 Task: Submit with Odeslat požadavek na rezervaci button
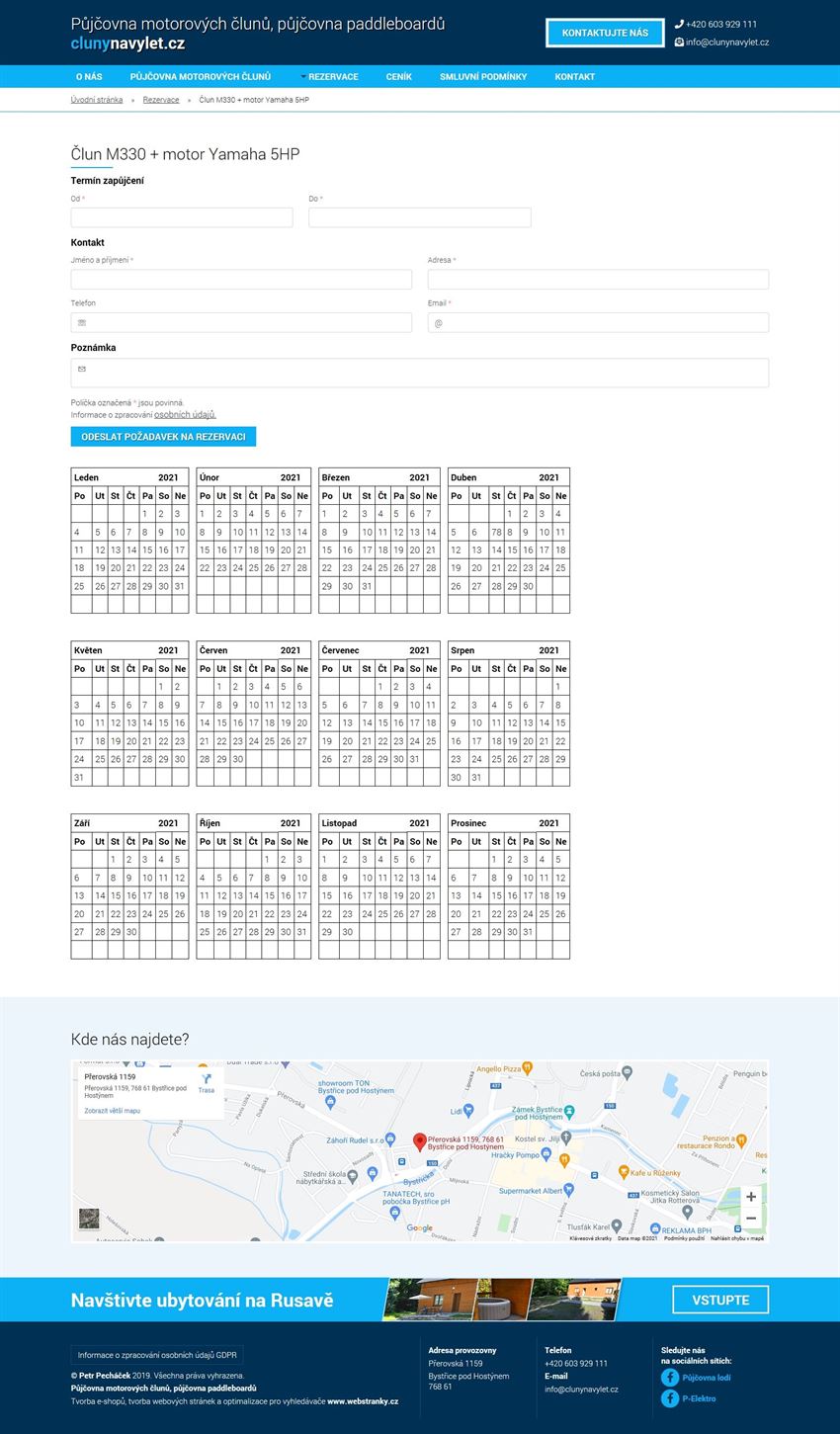(x=163, y=436)
